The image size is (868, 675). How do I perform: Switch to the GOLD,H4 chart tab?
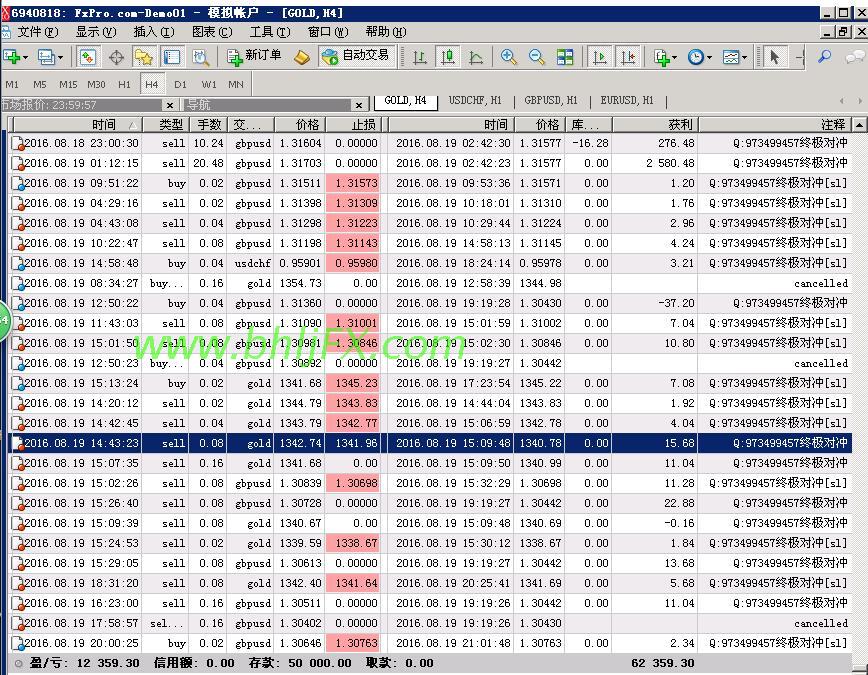tap(405, 101)
